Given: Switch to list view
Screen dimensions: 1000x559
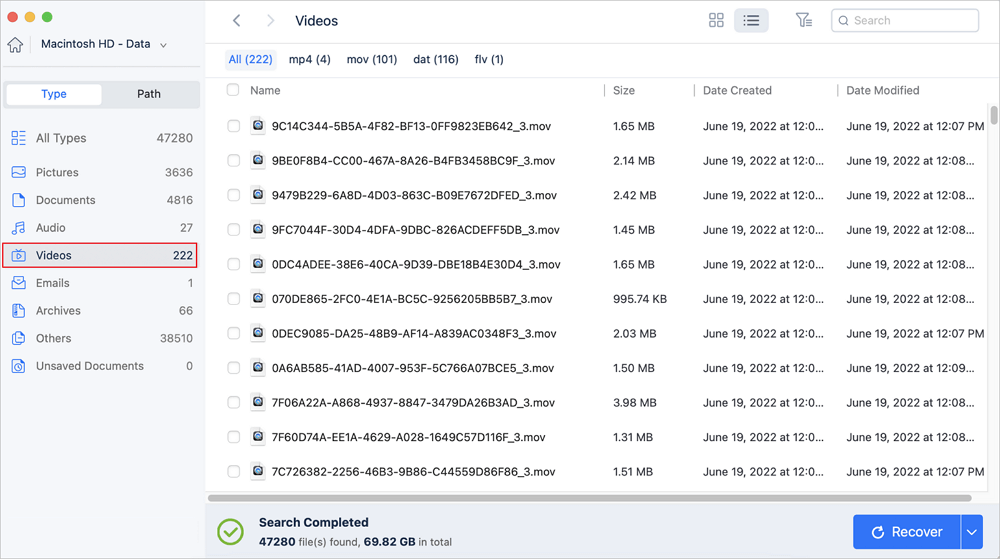Looking at the screenshot, I should 751,20.
